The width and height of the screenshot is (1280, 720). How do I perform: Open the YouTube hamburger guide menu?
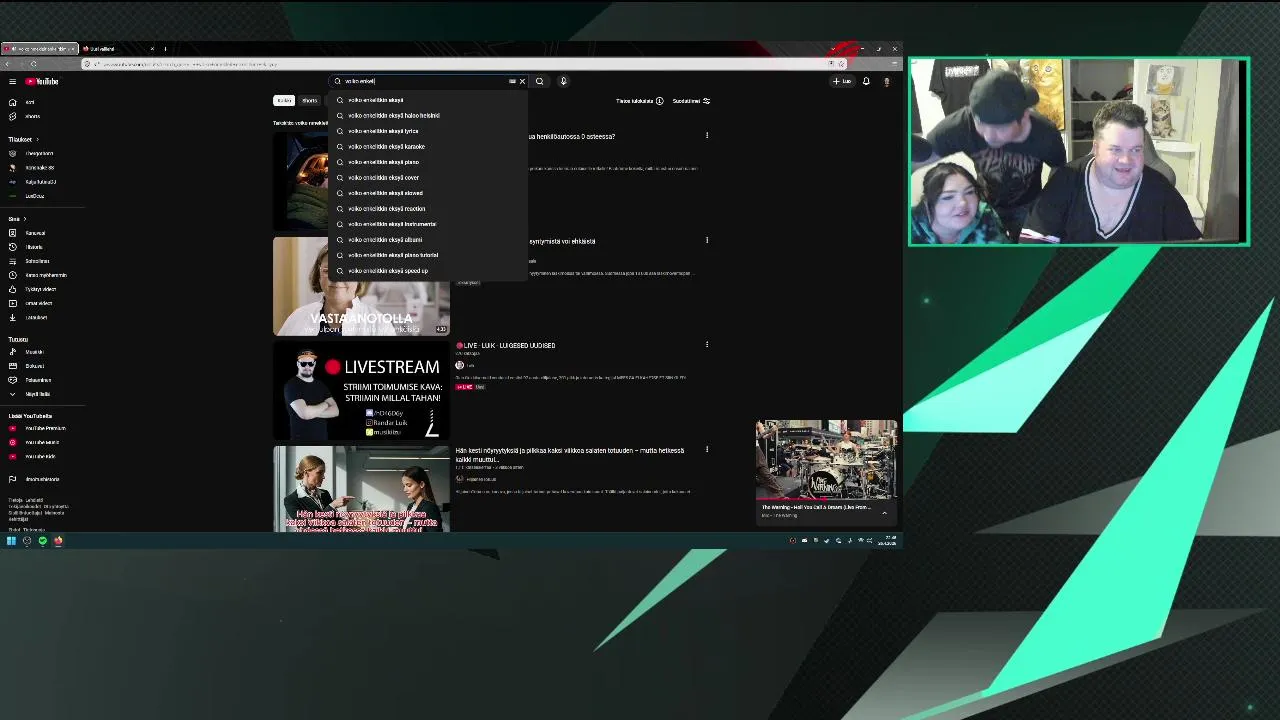click(x=12, y=81)
